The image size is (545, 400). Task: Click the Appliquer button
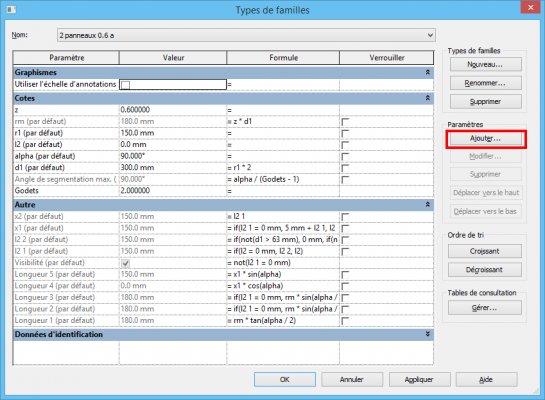click(419, 379)
